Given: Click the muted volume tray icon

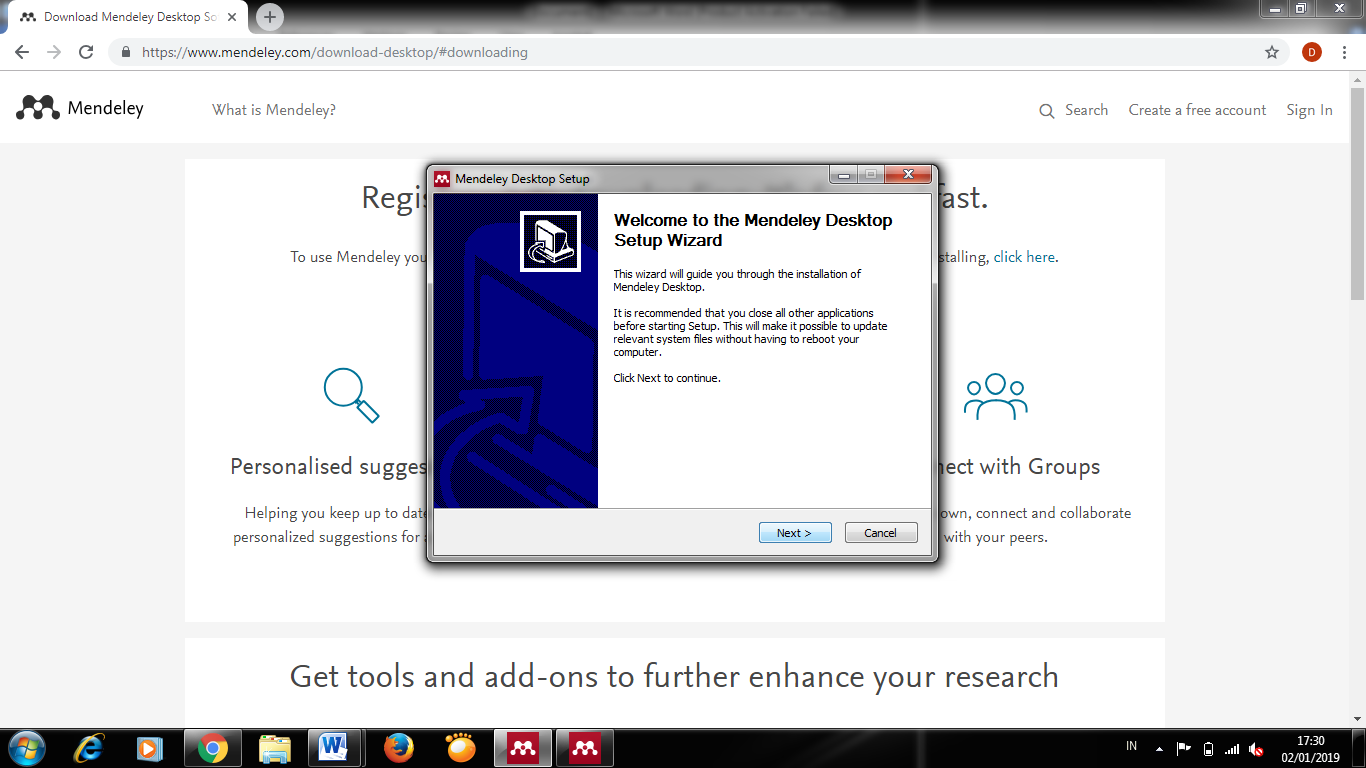Looking at the screenshot, I should (1256, 749).
